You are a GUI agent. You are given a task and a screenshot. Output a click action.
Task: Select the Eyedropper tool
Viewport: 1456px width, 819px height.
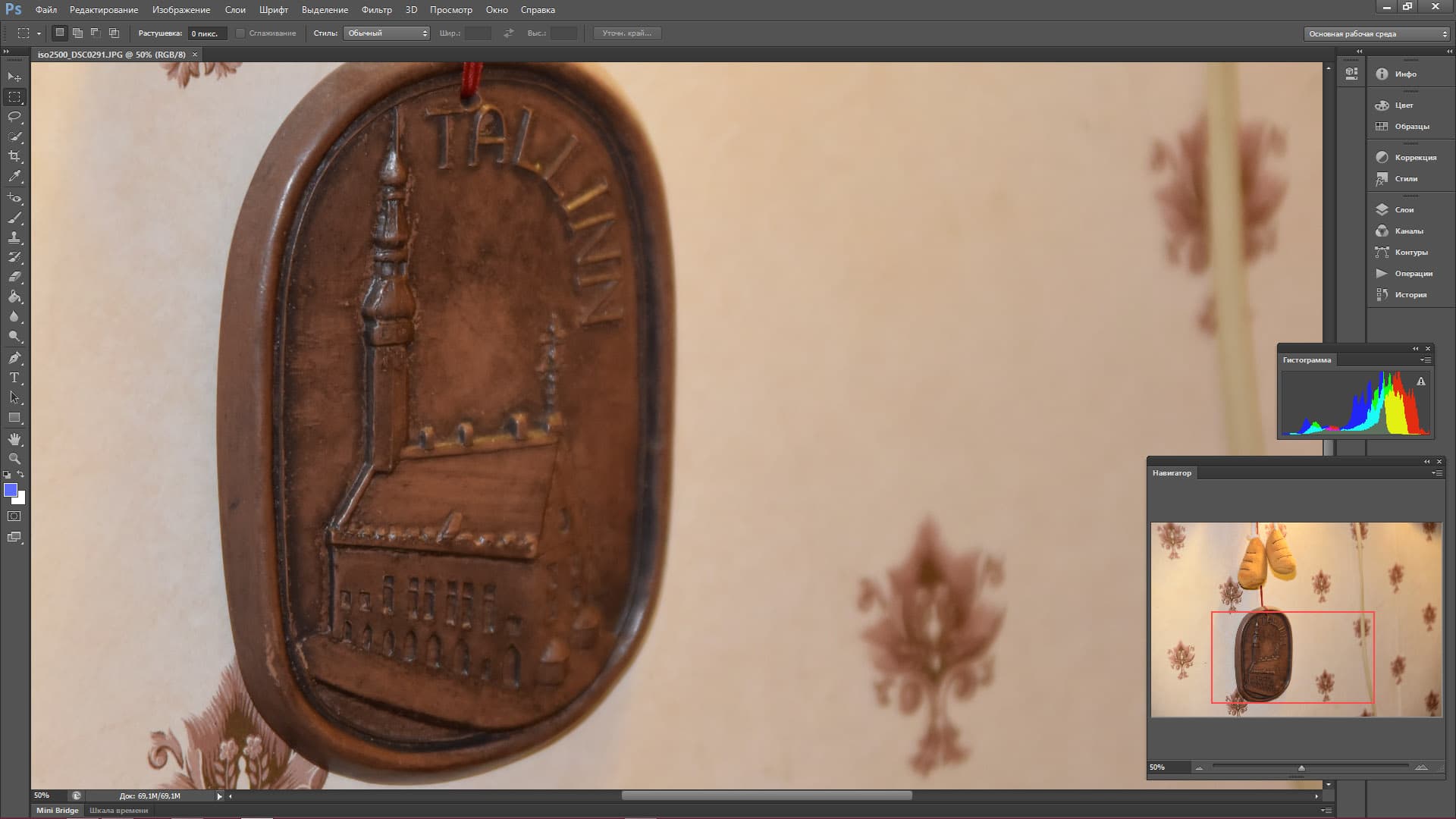point(14,176)
